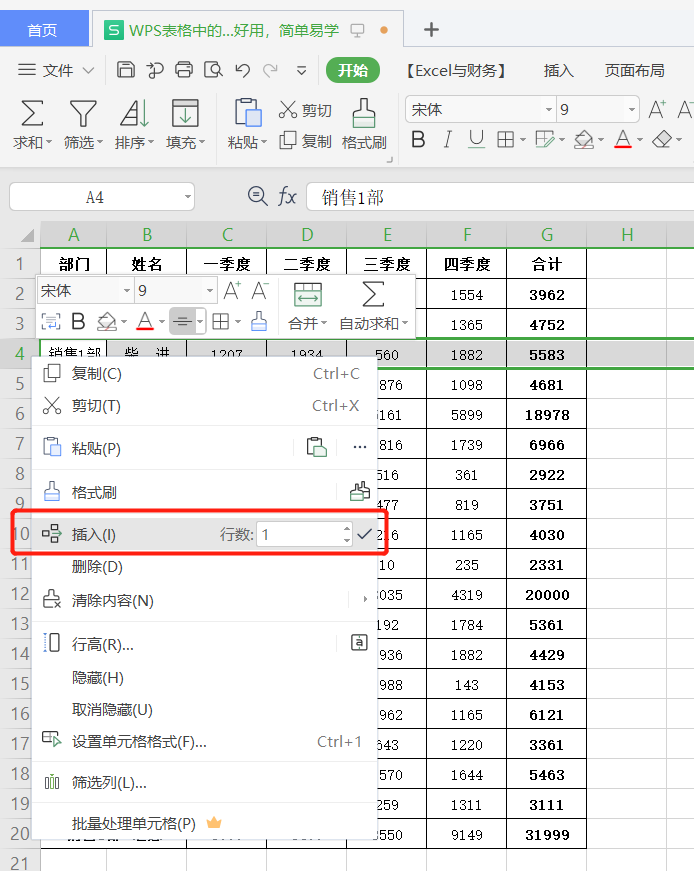Increase font size in ribbon
Screen dimensions: 694x871
tap(657, 109)
